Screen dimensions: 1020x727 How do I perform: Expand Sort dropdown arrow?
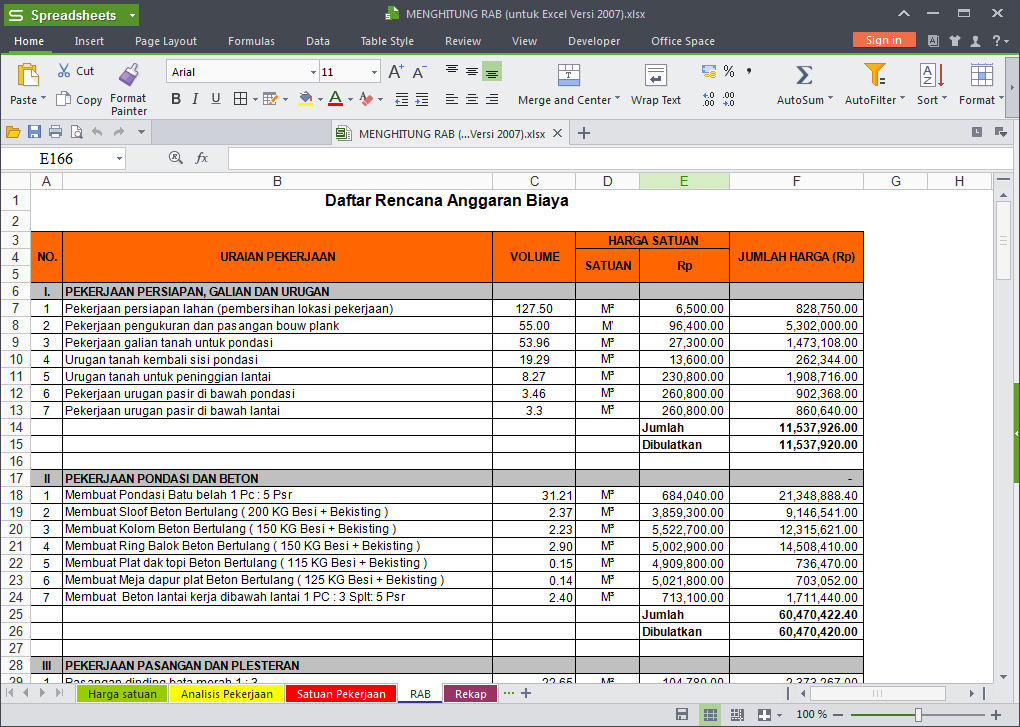[x=944, y=99]
